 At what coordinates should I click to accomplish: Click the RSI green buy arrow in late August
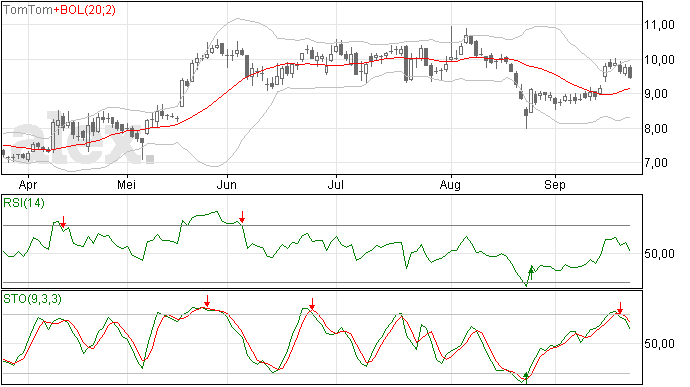pos(531,273)
